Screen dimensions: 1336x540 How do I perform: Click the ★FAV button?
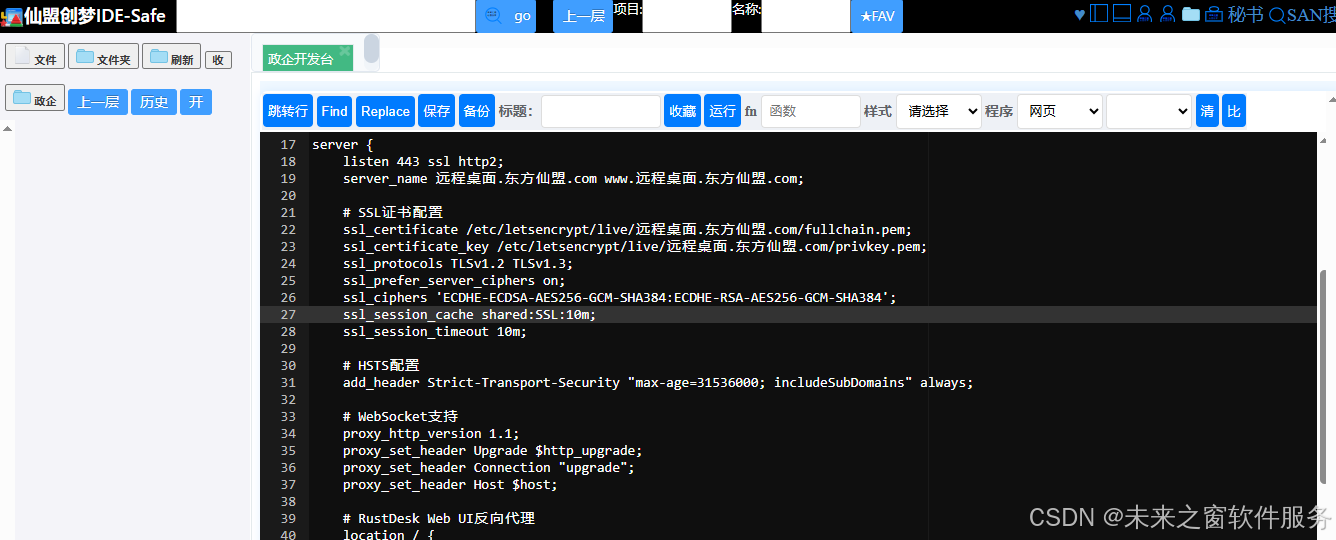click(x=878, y=16)
